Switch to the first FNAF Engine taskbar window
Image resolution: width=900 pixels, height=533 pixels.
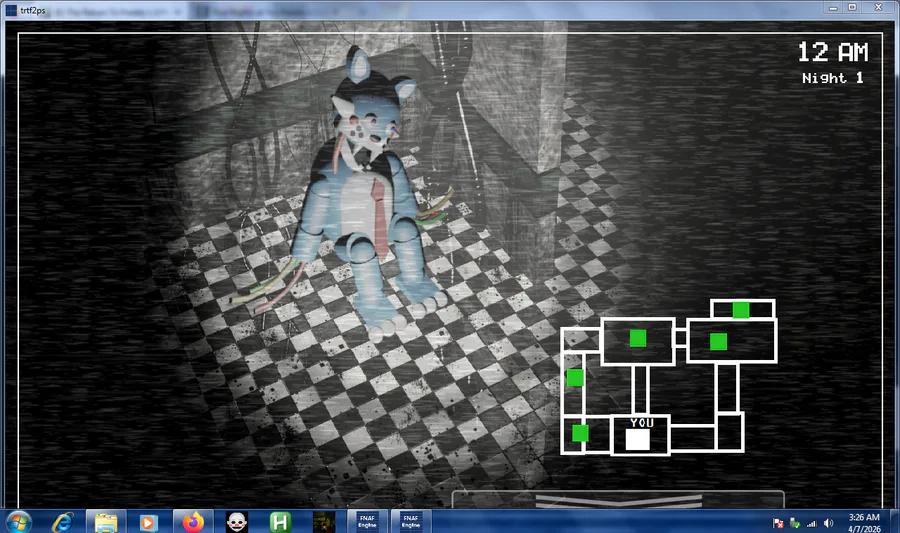click(x=367, y=522)
